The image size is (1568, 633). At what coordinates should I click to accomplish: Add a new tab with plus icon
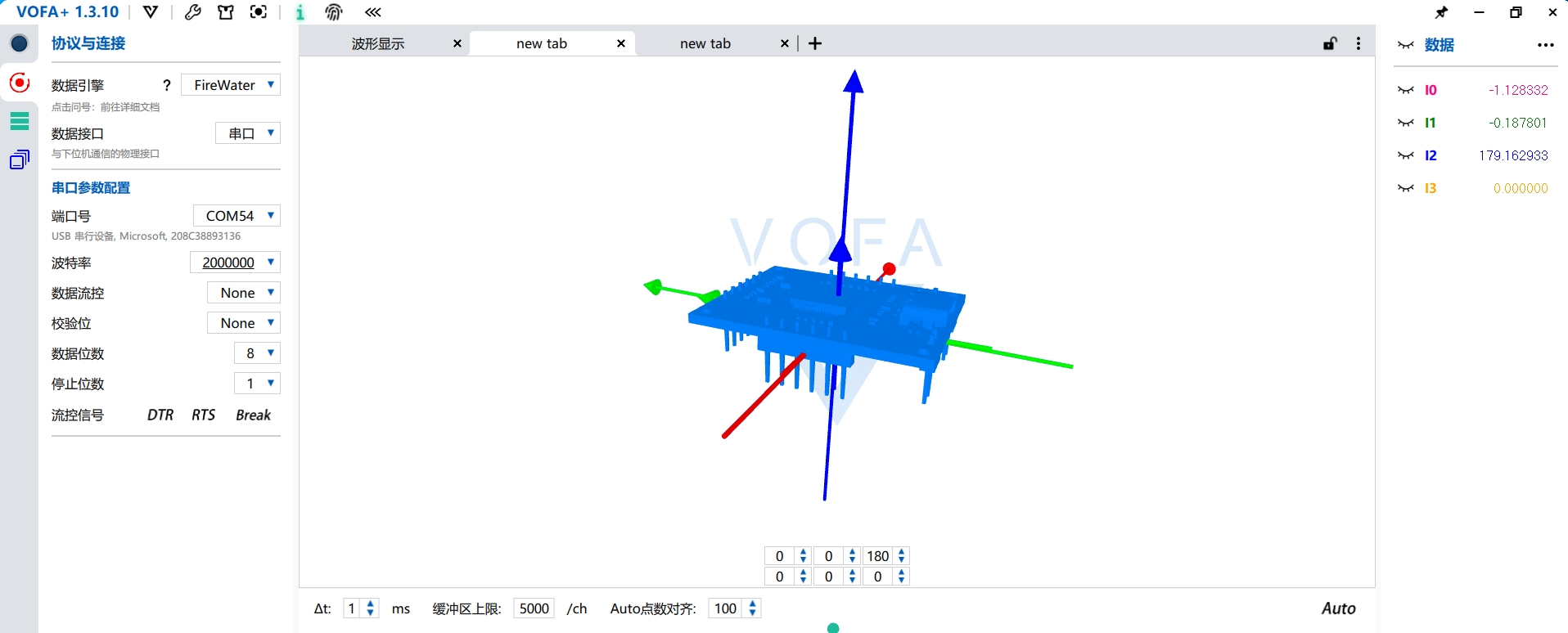point(815,43)
